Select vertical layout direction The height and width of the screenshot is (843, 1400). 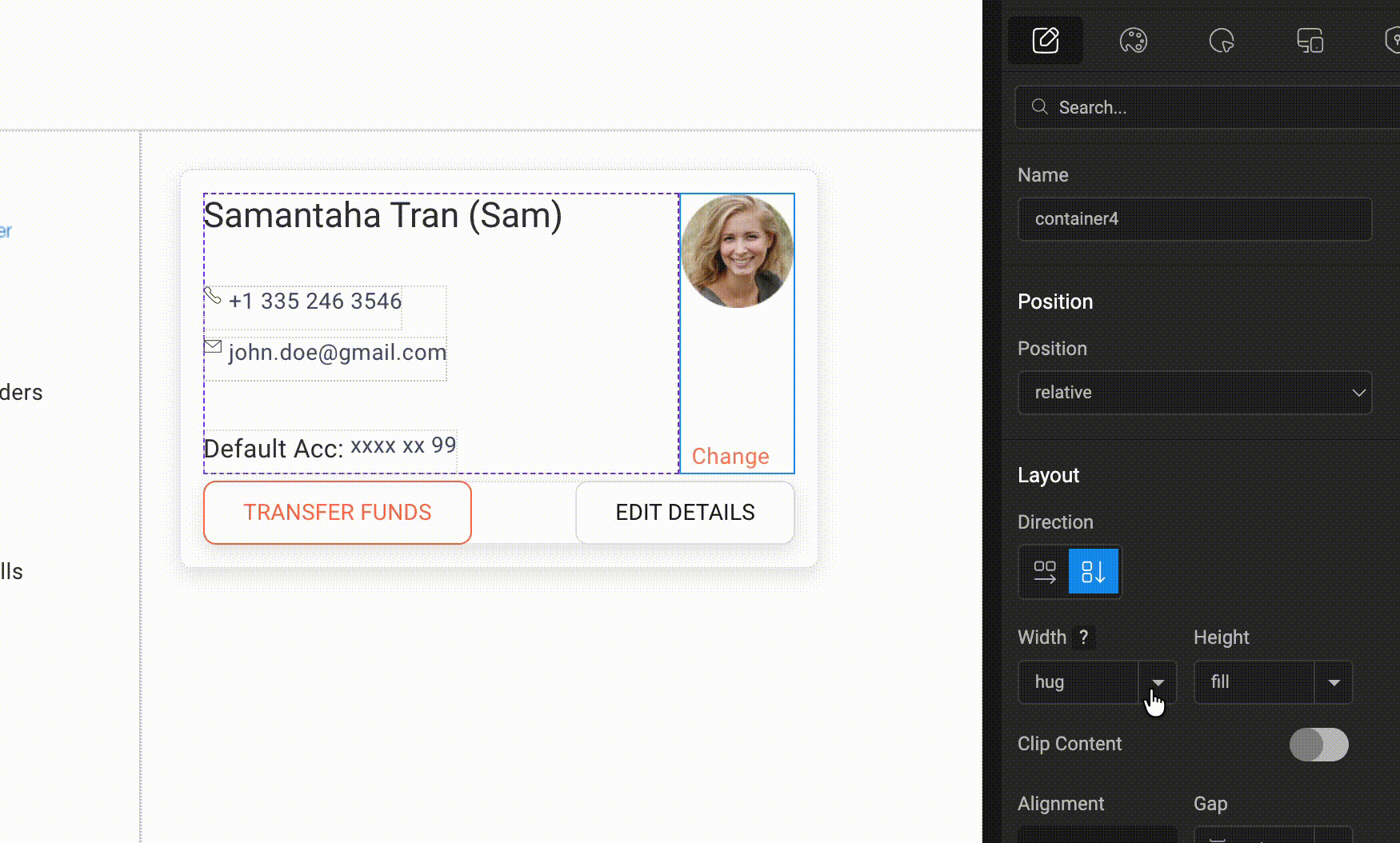pos(1094,571)
